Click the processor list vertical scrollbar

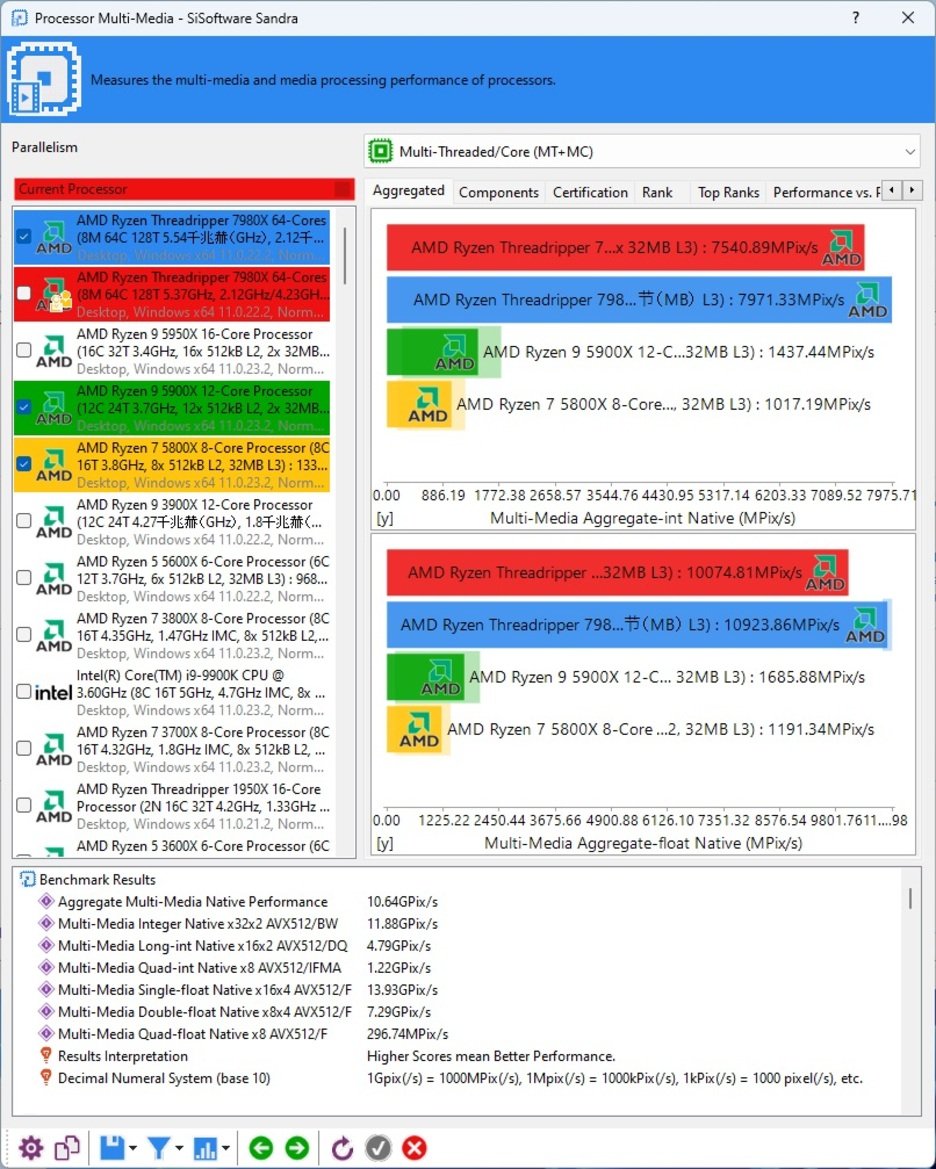click(x=345, y=256)
